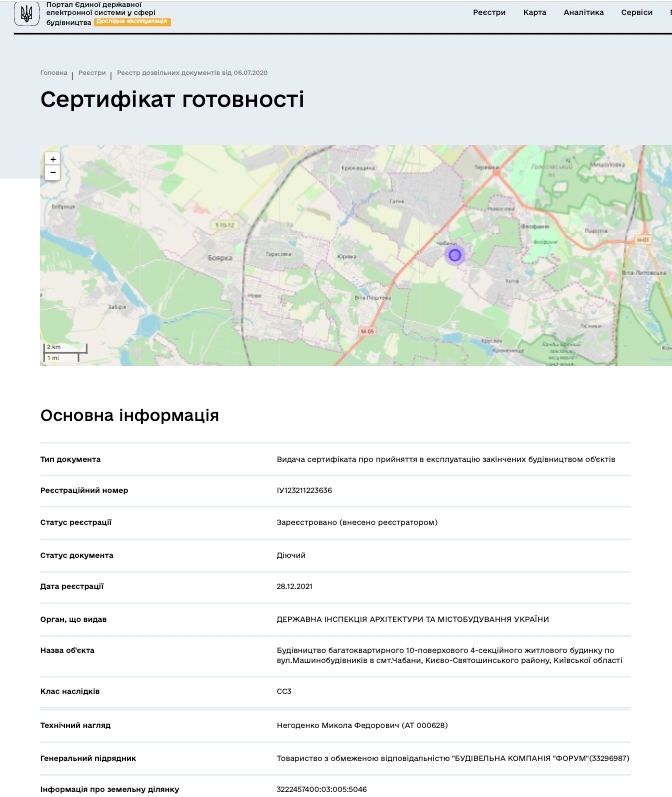
Task: Open the Аналітика menu item
Action: (x=584, y=12)
